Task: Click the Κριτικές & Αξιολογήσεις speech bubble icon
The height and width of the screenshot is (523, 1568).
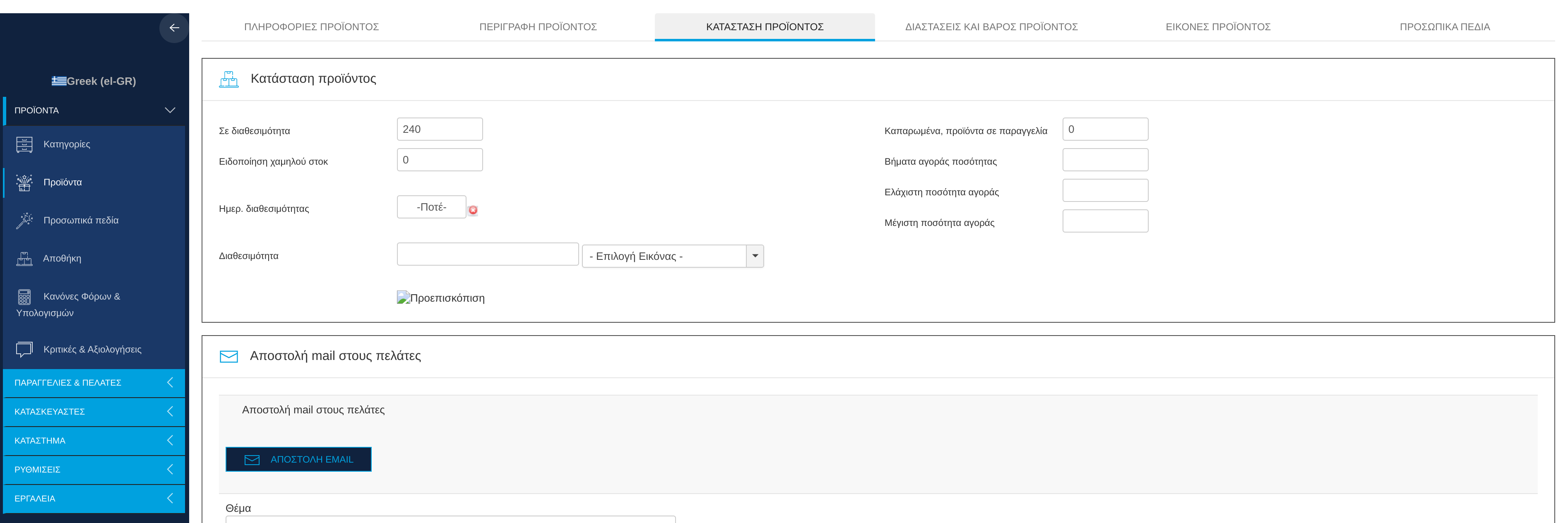Action: 24,349
